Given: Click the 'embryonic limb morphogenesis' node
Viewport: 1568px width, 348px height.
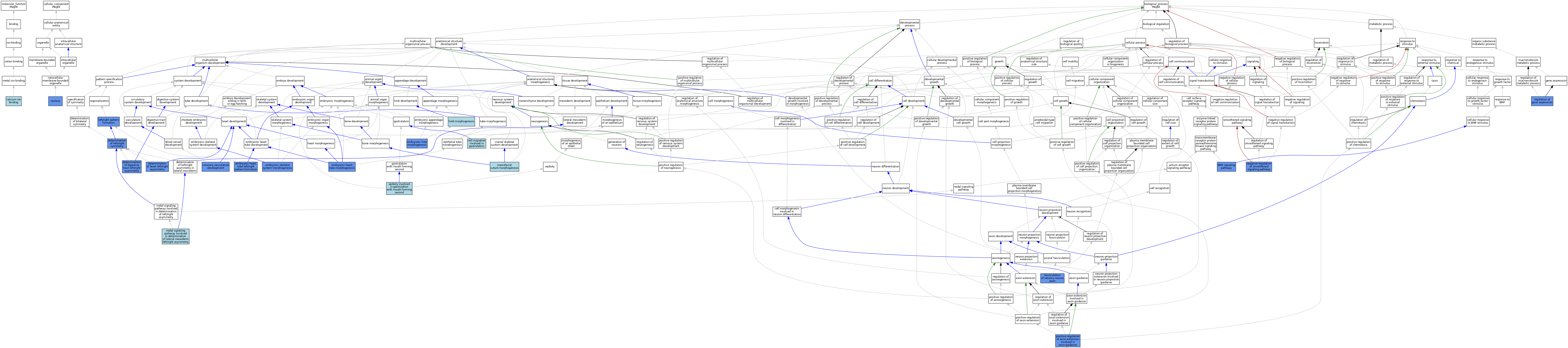Looking at the screenshot, I should pos(417,144).
